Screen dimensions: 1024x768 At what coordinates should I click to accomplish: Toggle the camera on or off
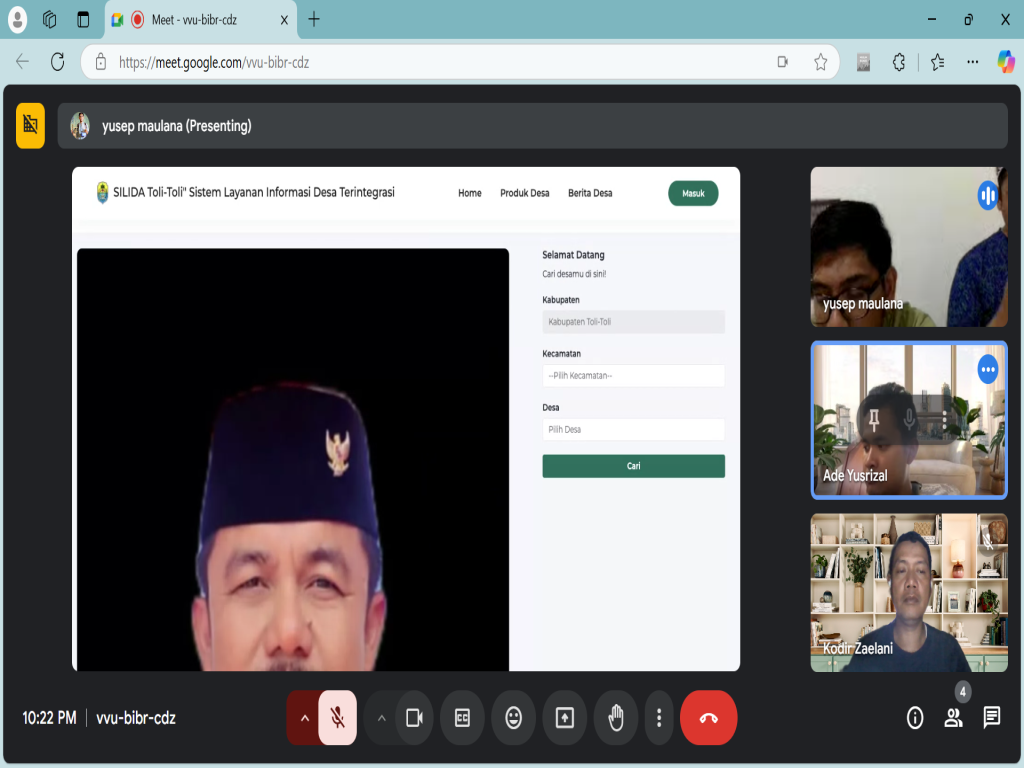click(x=413, y=718)
